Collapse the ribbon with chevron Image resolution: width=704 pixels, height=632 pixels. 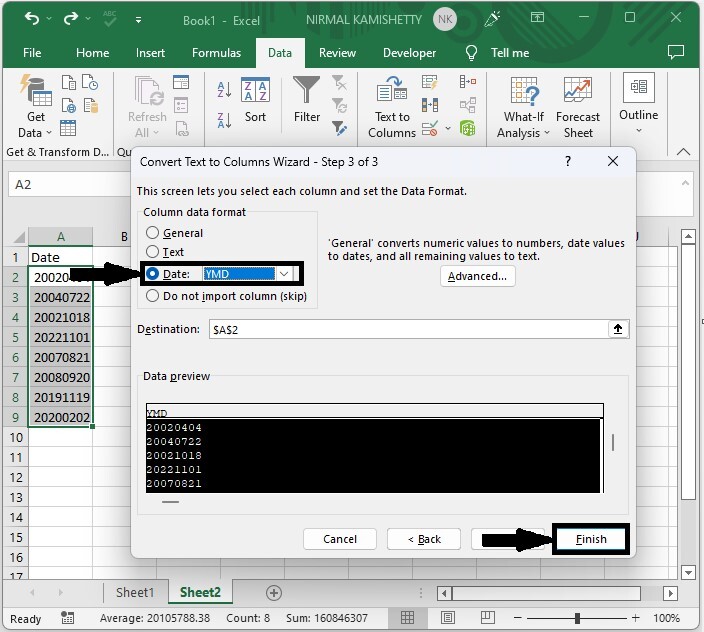click(683, 152)
